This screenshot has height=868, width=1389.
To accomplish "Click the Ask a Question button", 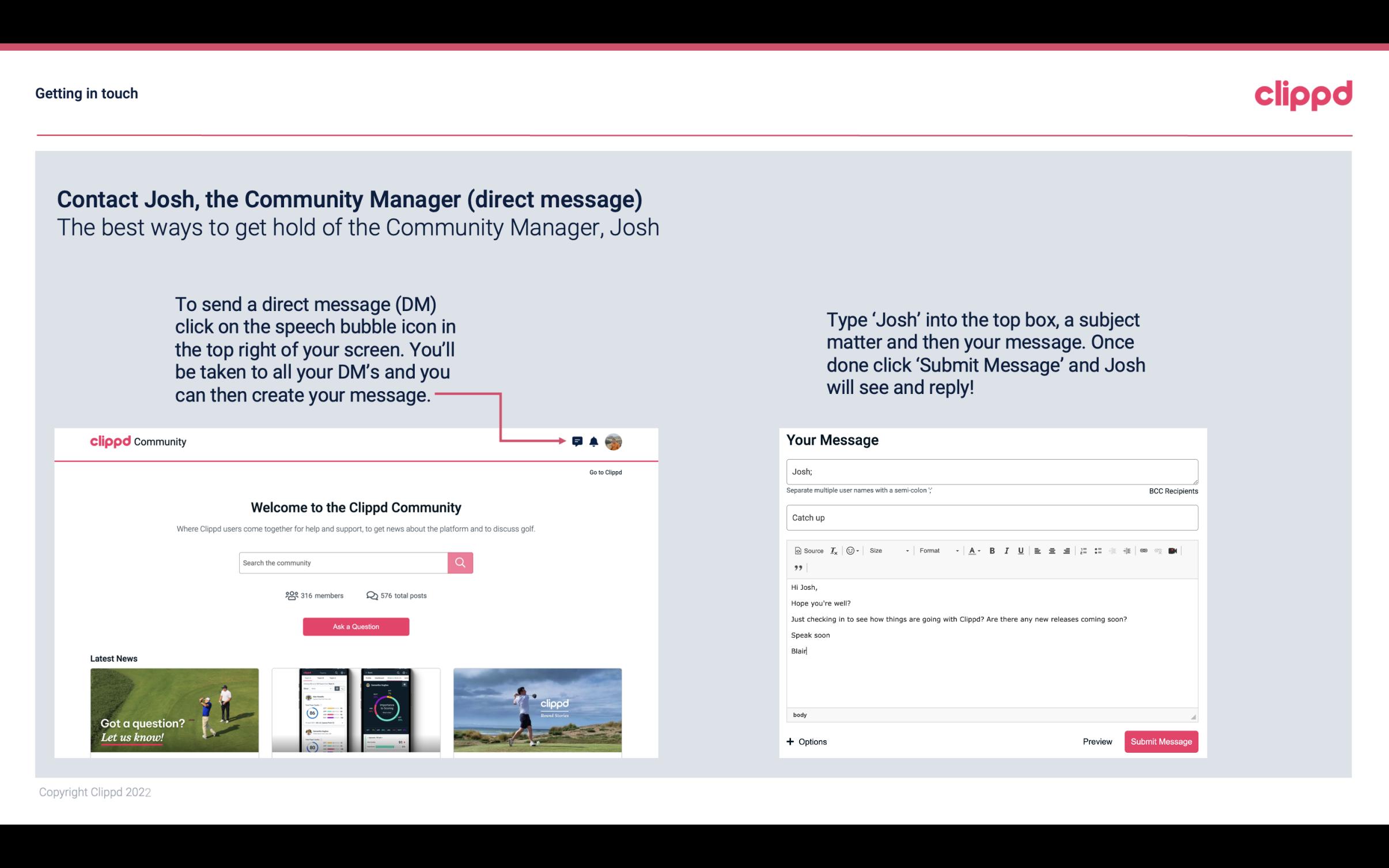I will [x=356, y=626].
